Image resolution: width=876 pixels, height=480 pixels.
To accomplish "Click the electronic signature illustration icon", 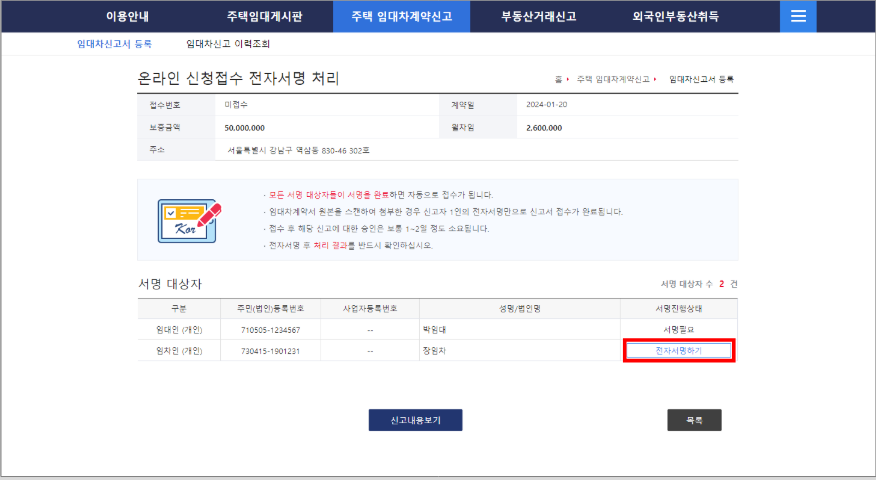I will pyautogui.click(x=189, y=221).
